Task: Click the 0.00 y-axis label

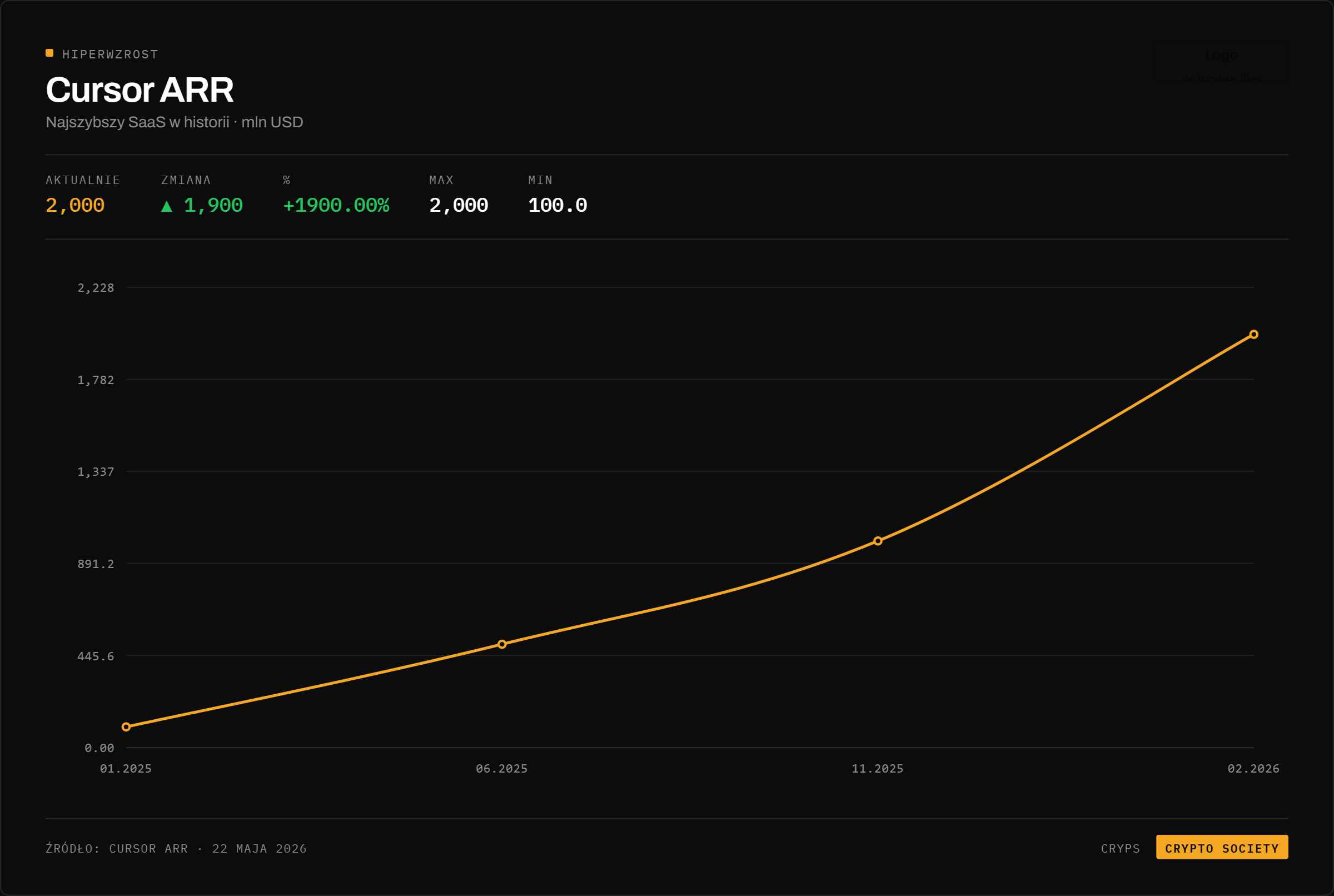Action: [99, 748]
